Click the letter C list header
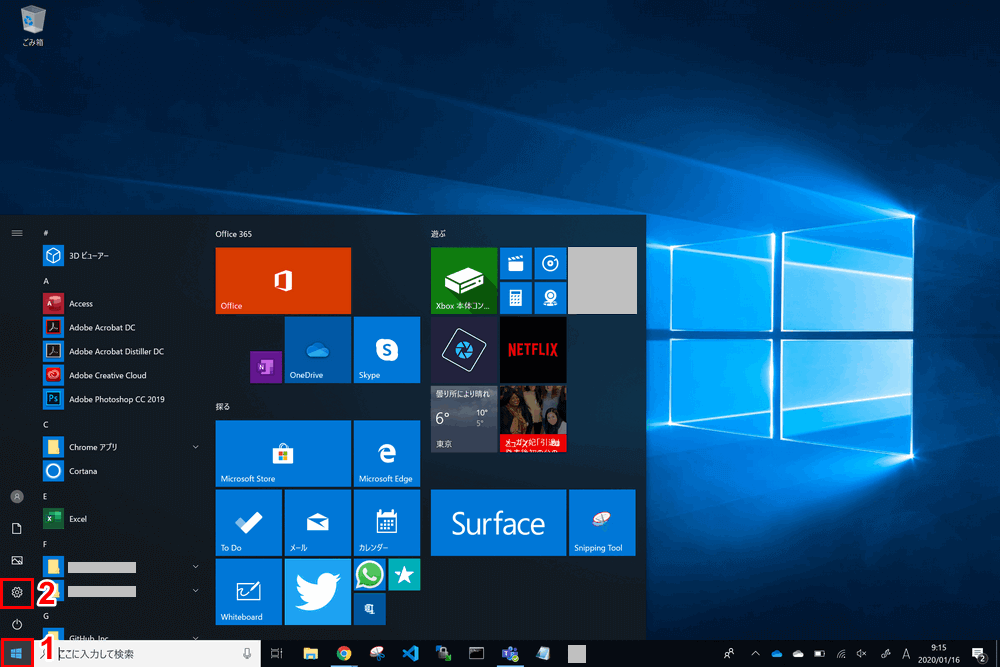The image size is (1000, 667). pyautogui.click(x=46, y=424)
